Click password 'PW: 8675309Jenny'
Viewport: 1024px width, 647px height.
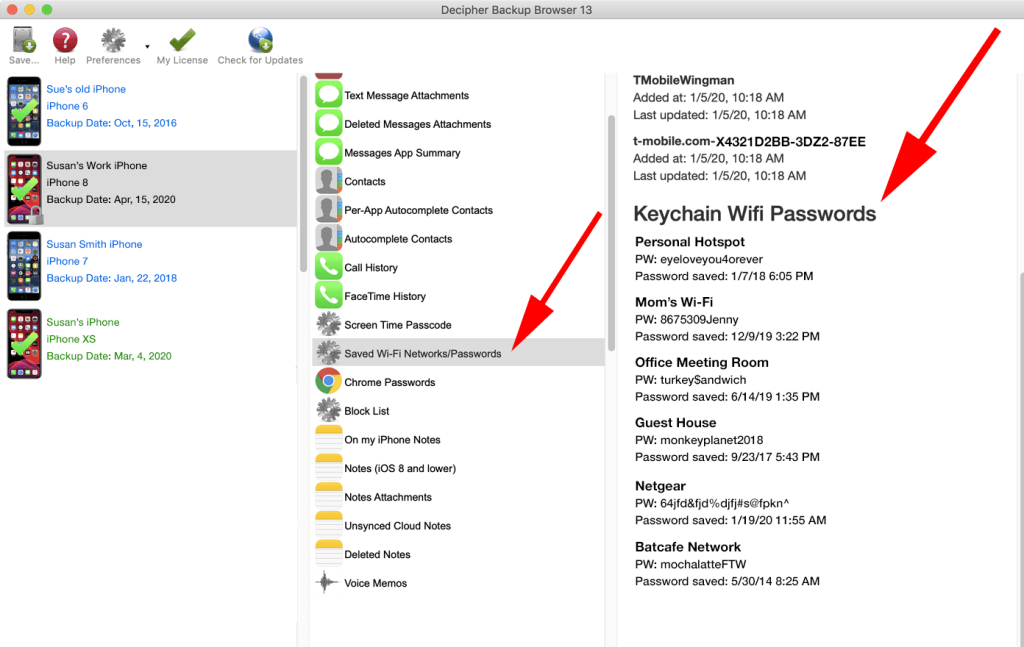(x=686, y=319)
